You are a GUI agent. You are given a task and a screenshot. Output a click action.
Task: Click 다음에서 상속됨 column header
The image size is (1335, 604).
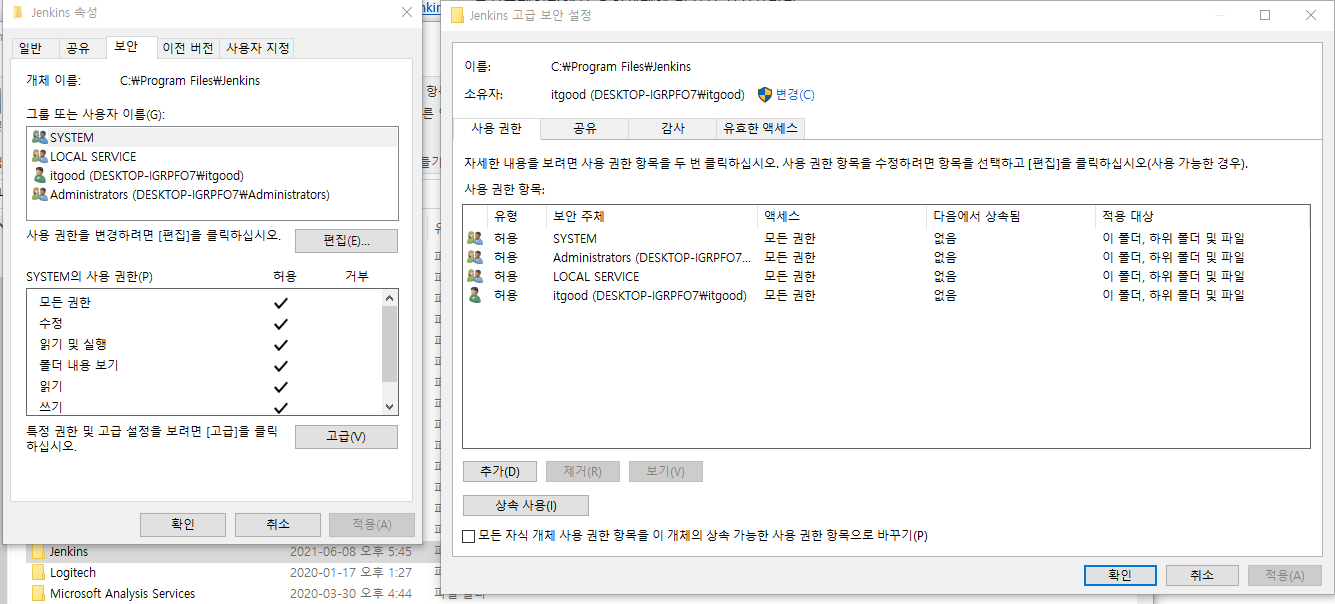pyautogui.click(x=1011, y=216)
